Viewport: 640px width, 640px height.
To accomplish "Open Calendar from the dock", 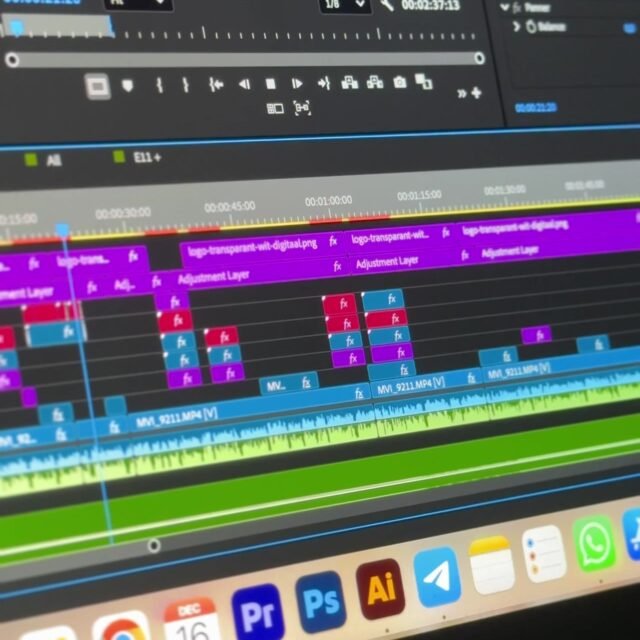I will (191, 620).
